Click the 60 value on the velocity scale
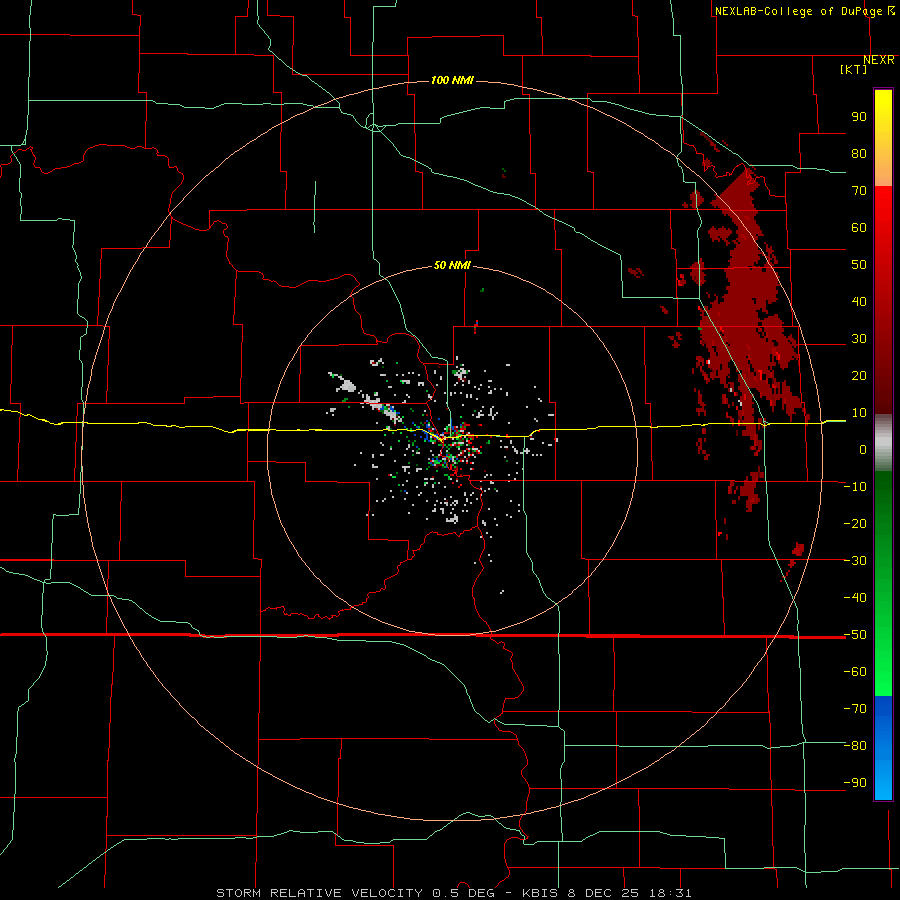The image size is (900, 900). 859,227
